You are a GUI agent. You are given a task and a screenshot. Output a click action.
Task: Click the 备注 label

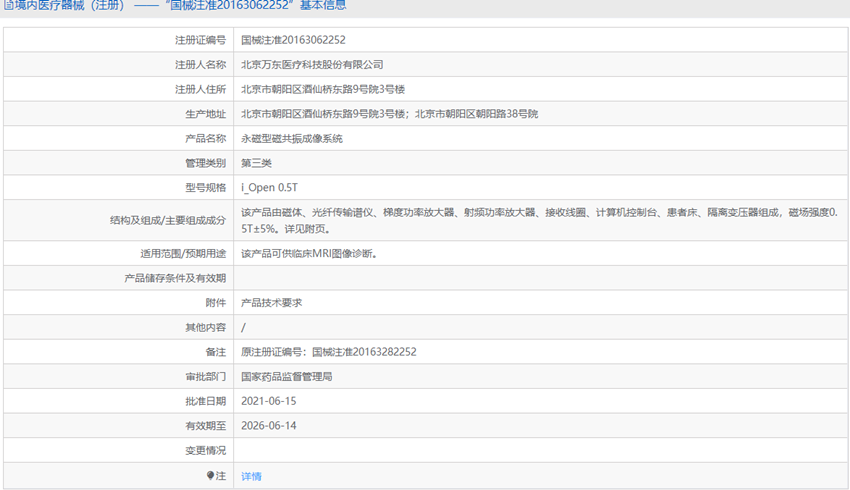(216, 352)
